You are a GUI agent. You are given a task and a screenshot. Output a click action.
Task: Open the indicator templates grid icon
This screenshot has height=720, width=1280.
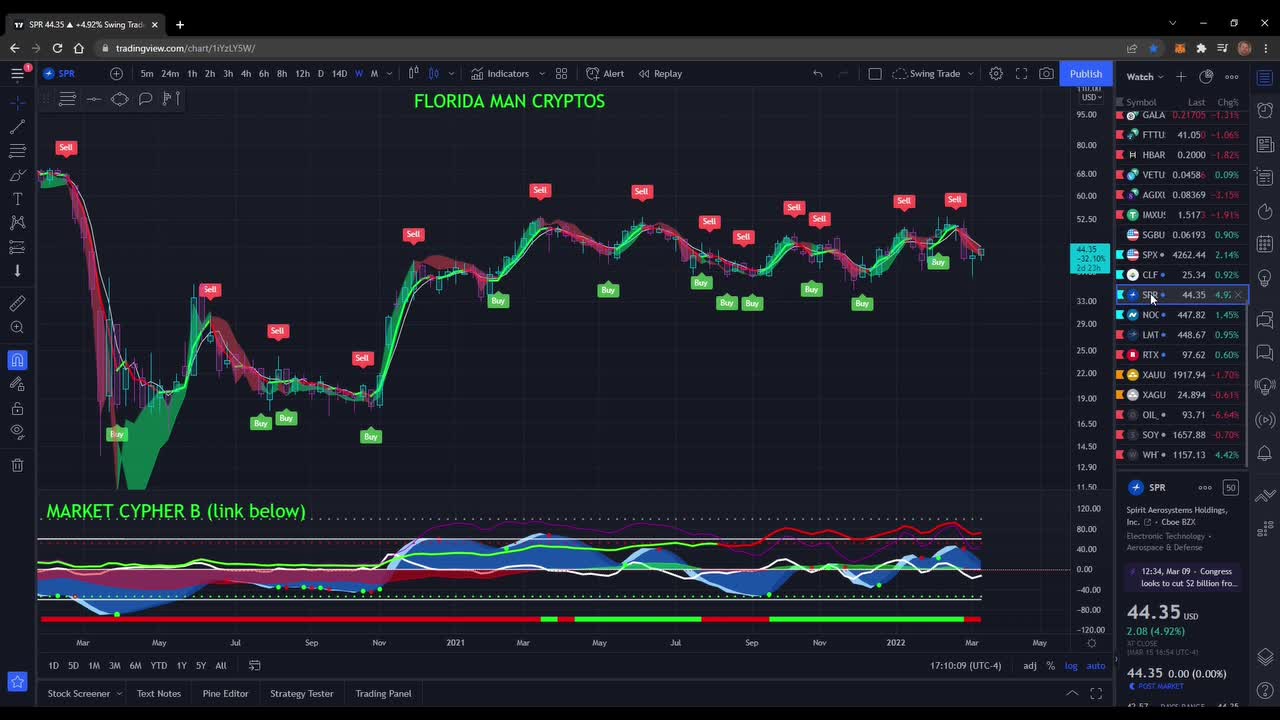pyautogui.click(x=561, y=73)
